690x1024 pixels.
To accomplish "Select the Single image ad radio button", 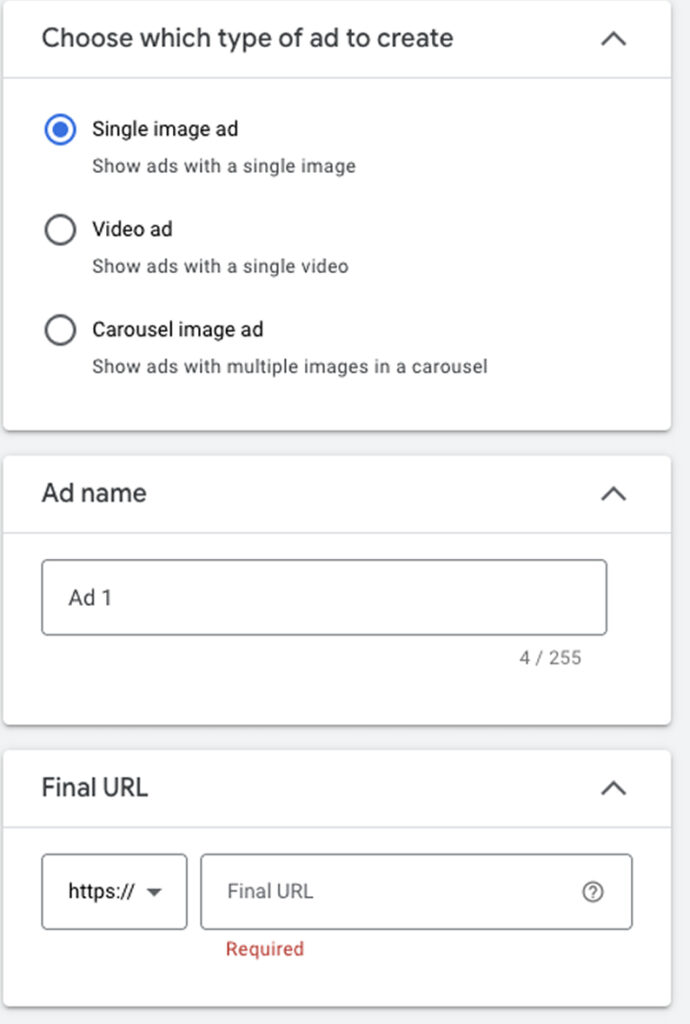I will [x=60, y=130].
